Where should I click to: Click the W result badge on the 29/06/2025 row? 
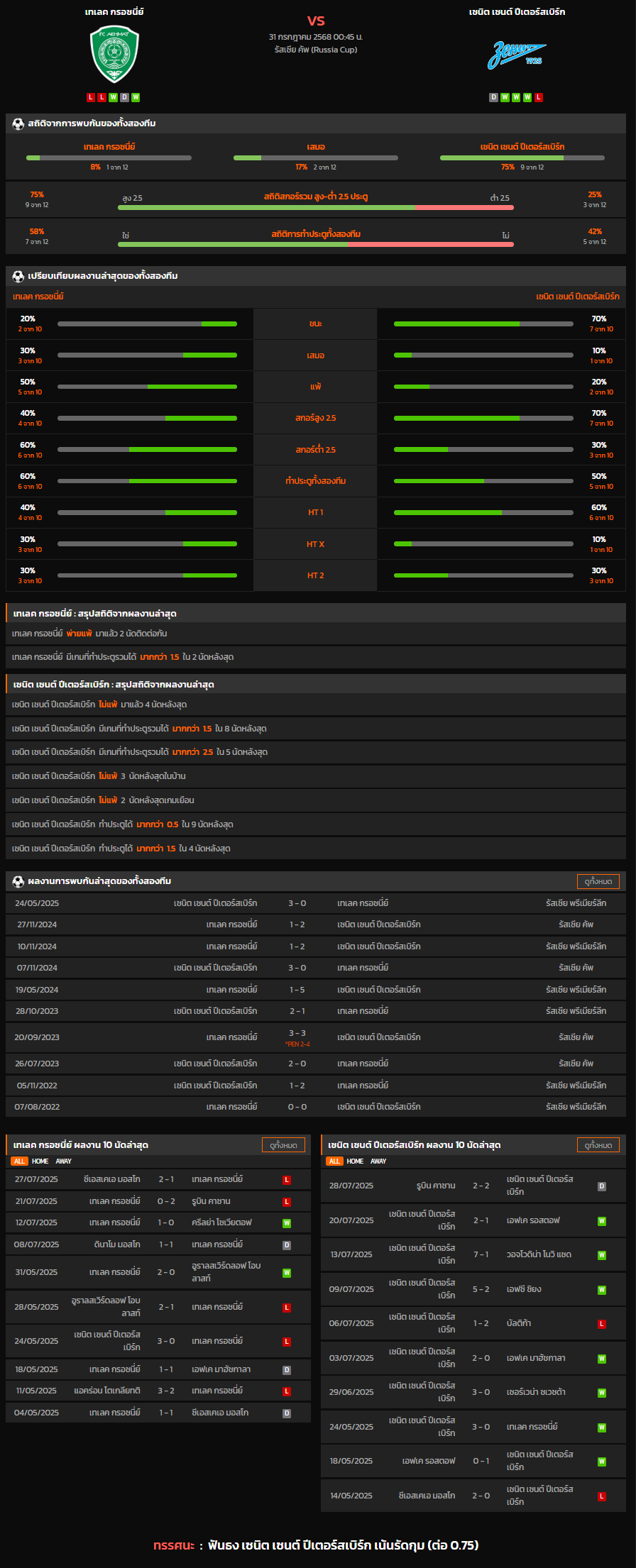(602, 1393)
